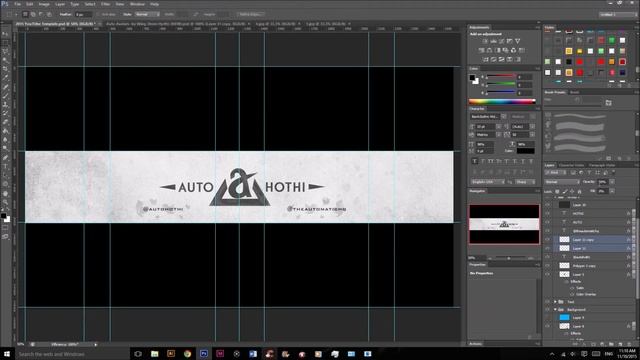
Task: Switch to the Character Styles tab
Action: (x=571, y=165)
